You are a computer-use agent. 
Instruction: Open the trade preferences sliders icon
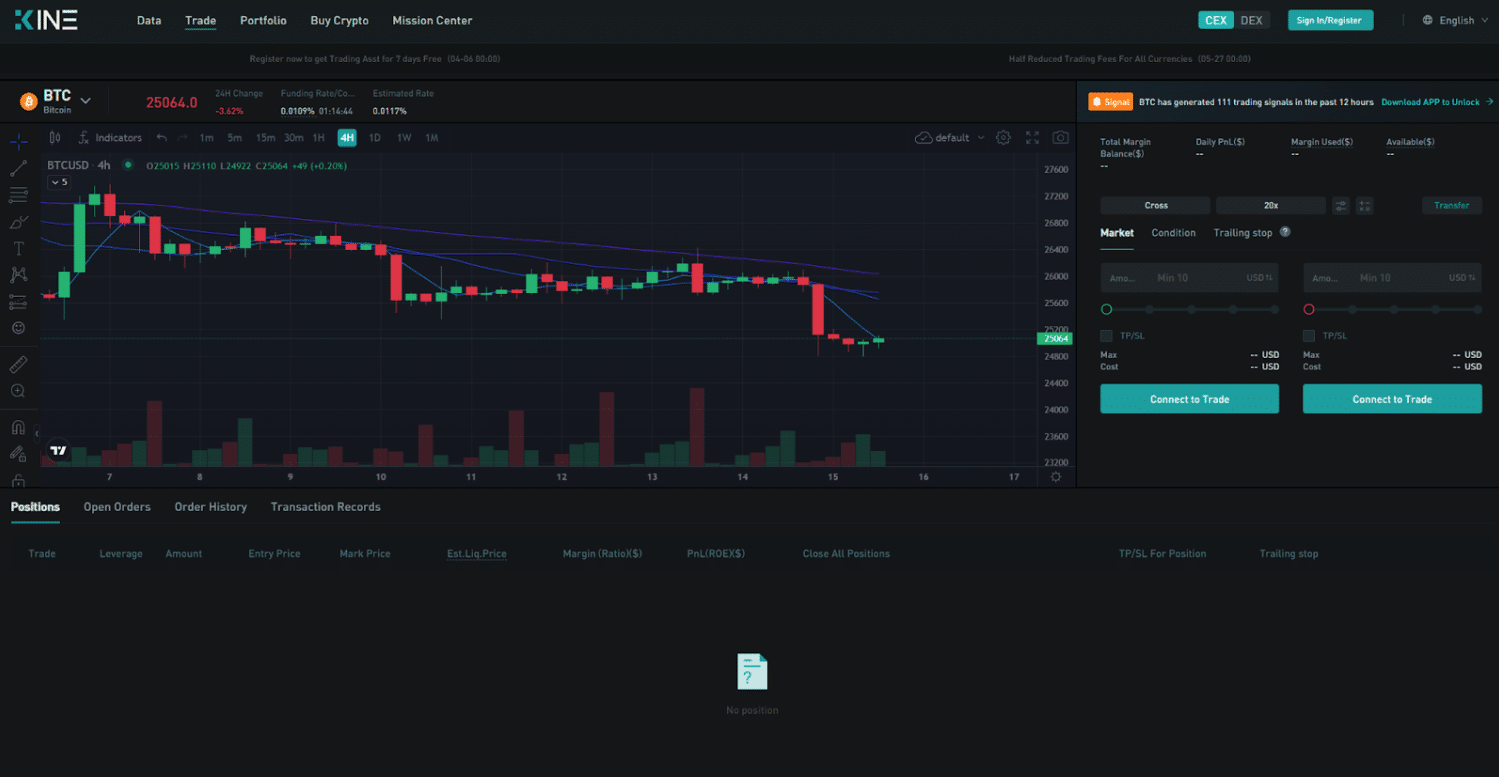(1341, 205)
